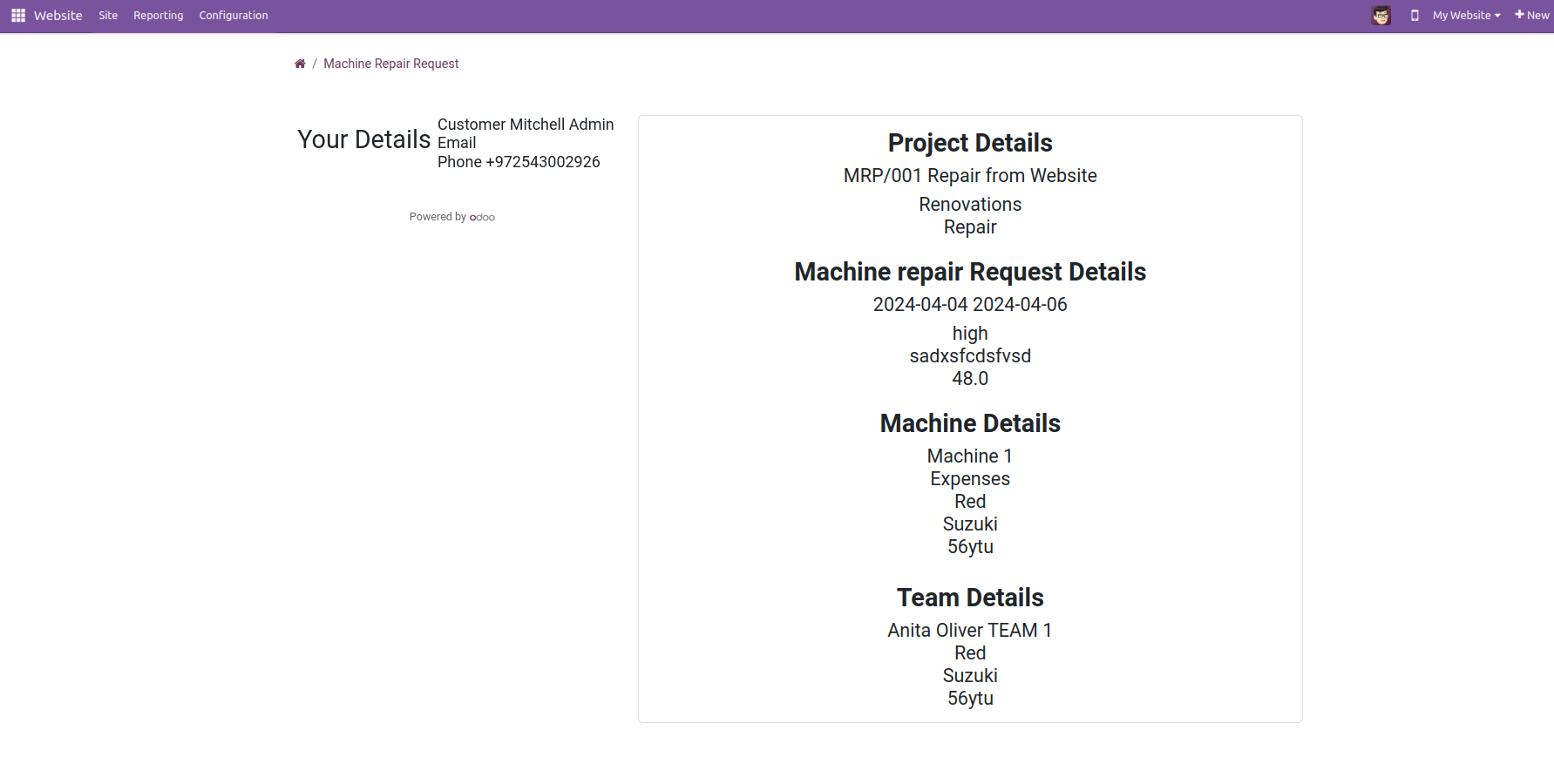Open the Reporting menu
The width and height of the screenshot is (1554, 784).
159,16
